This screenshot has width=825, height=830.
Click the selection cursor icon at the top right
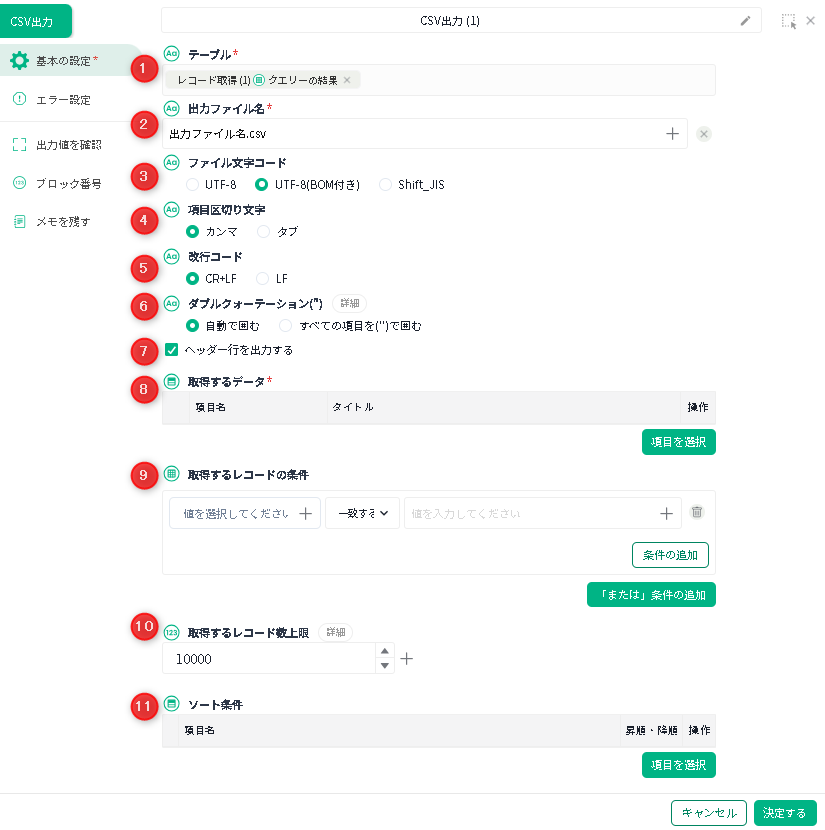[x=789, y=20]
